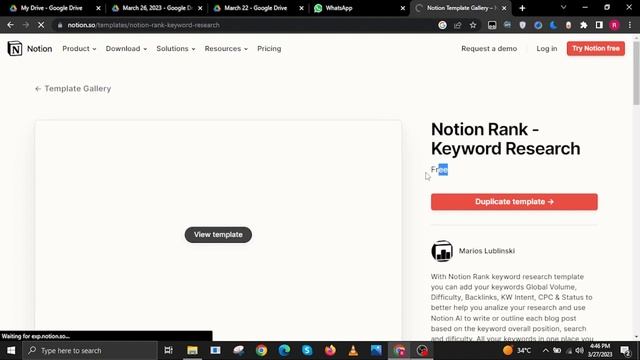This screenshot has width=640, height=360.
Task: Click the 34°C weather widget
Action: (517, 351)
